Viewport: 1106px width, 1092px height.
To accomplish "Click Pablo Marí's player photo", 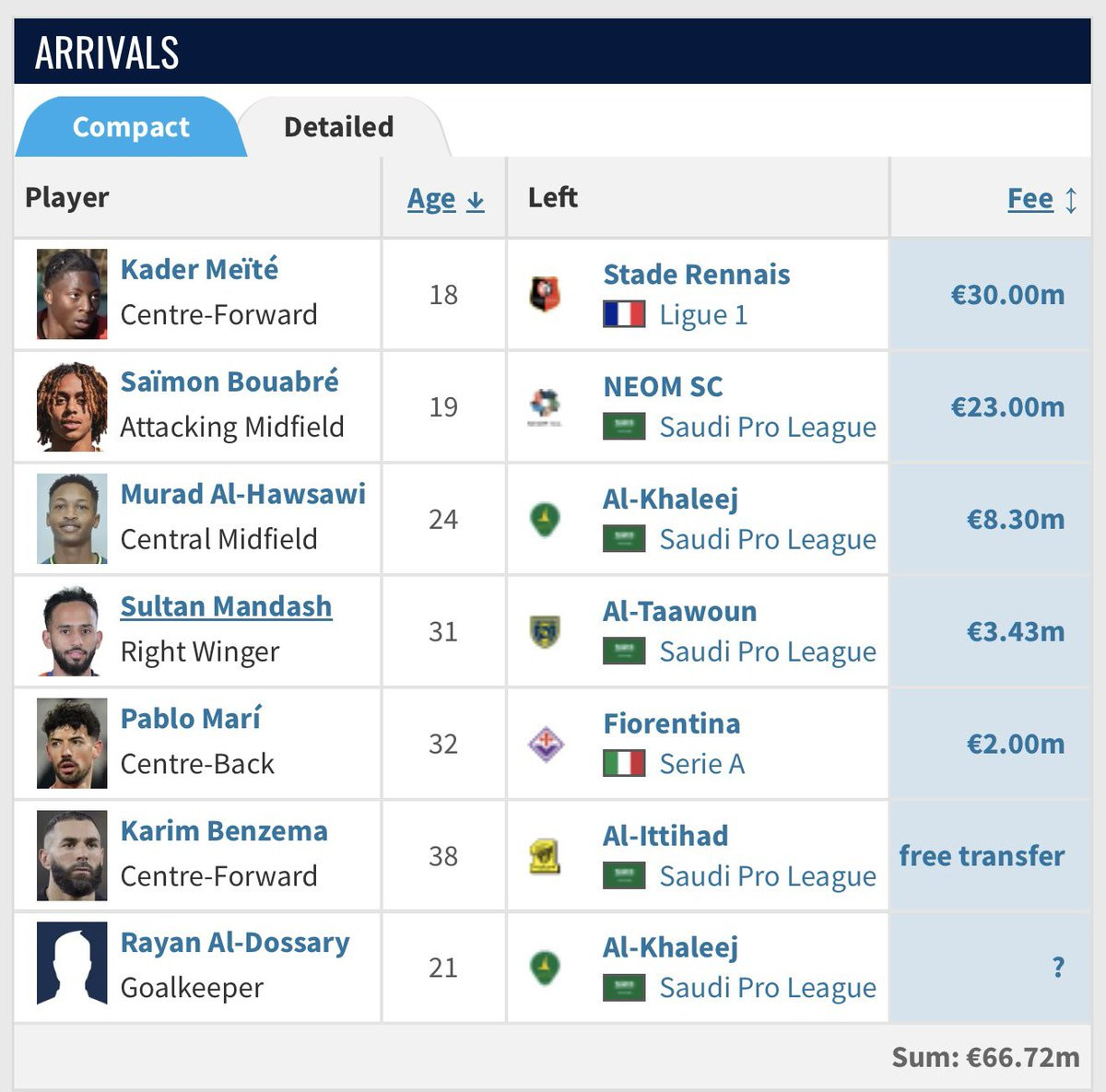I will [x=72, y=744].
